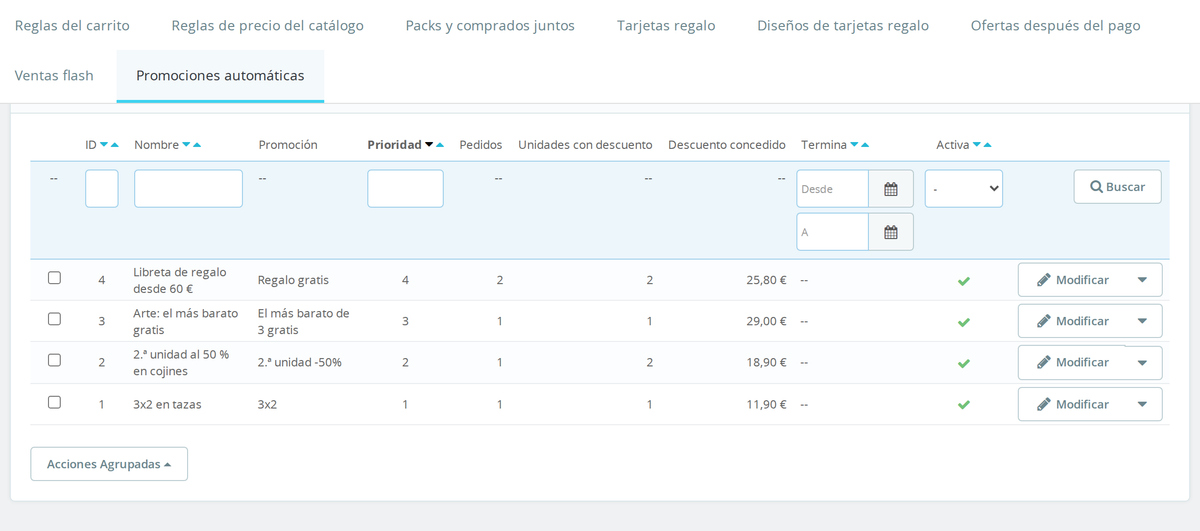This screenshot has width=1200, height=531.
Task: Sort ID column descending arrow
Action: click(104, 145)
